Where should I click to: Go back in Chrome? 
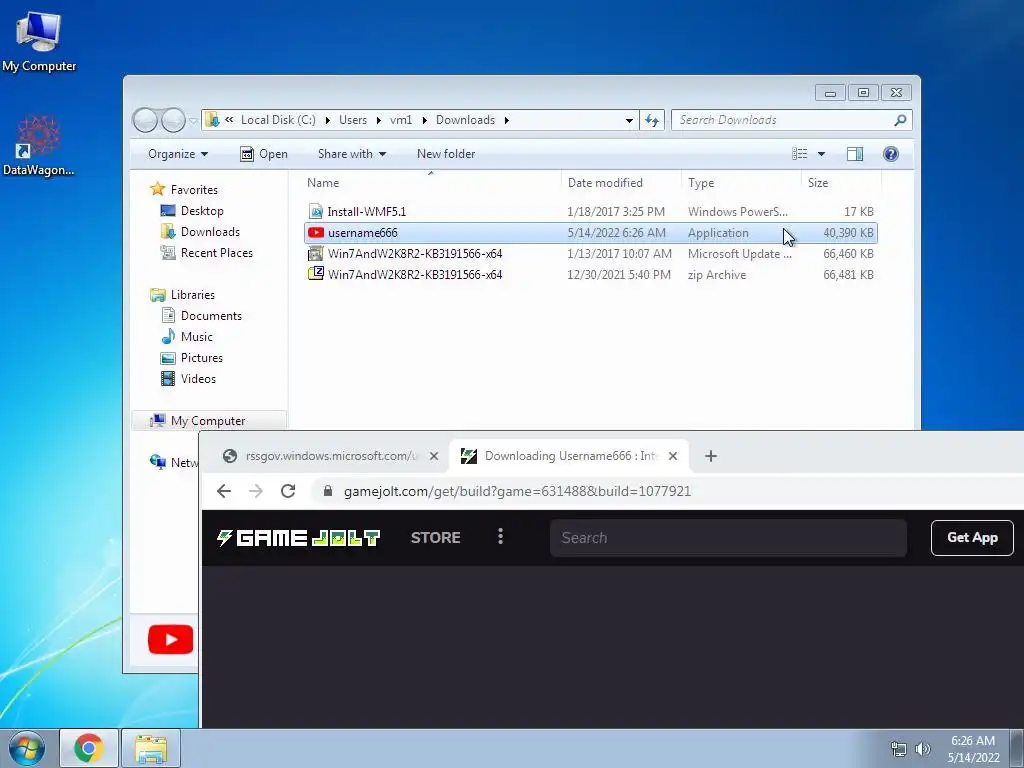[224, 491]
